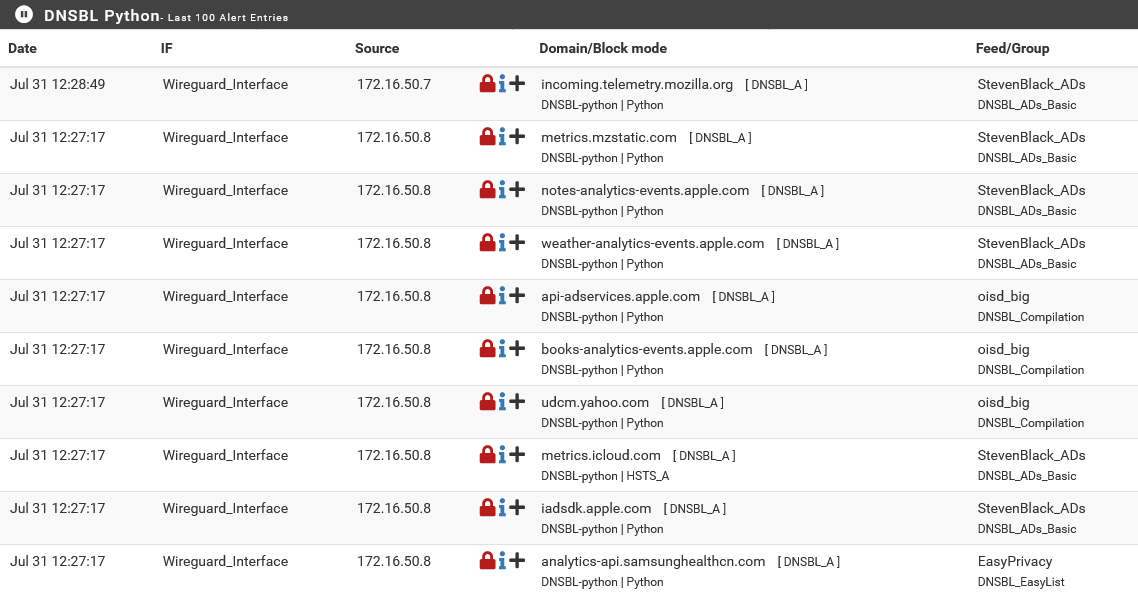Select the metrics.mzstatic.com domain text
This screenshot has width=1138, height=595.
609,137
